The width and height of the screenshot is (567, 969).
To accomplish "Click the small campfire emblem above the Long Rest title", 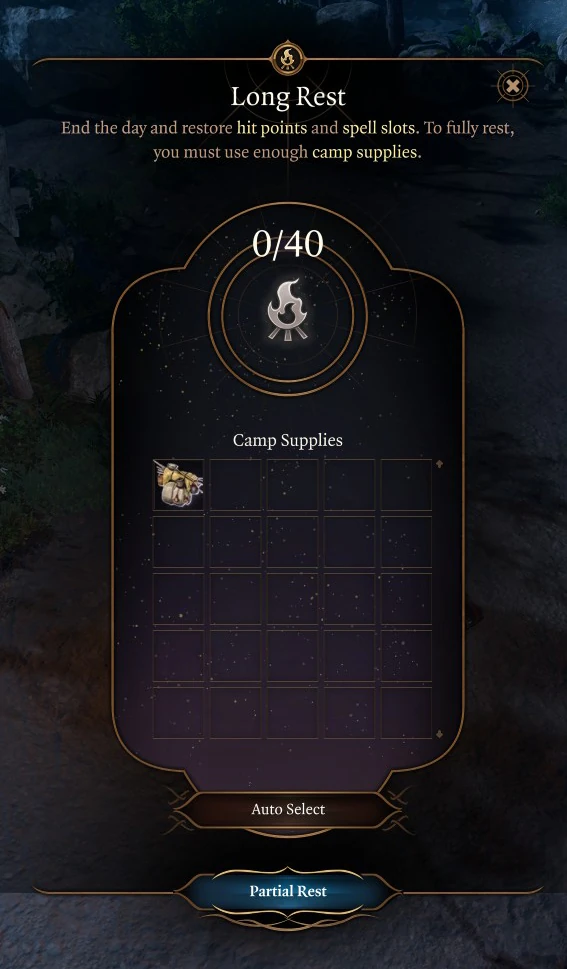I will [288, 59].
